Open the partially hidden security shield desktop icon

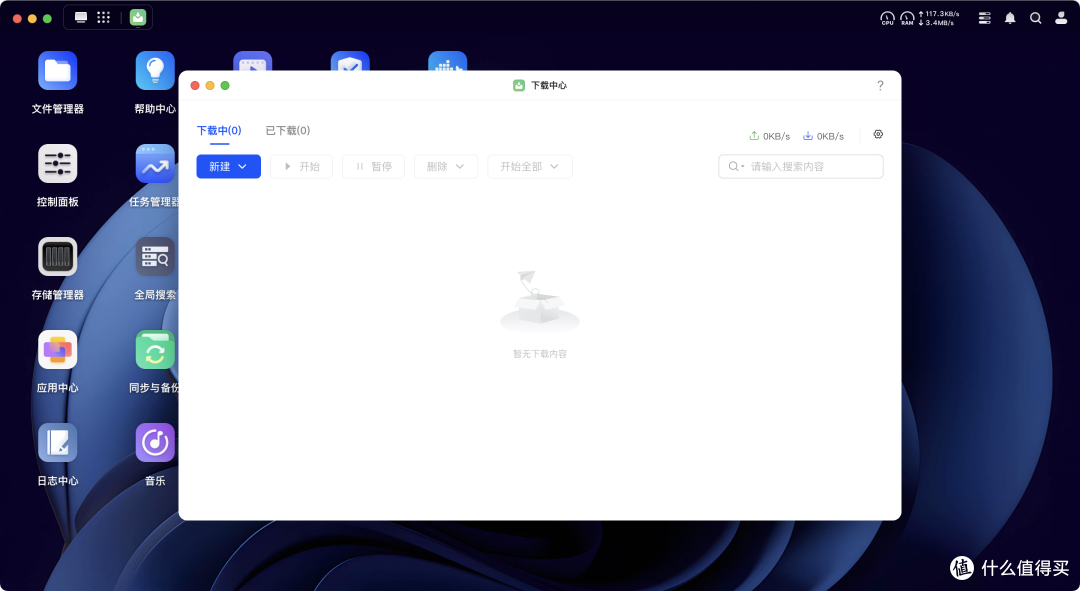pos(350,61)
